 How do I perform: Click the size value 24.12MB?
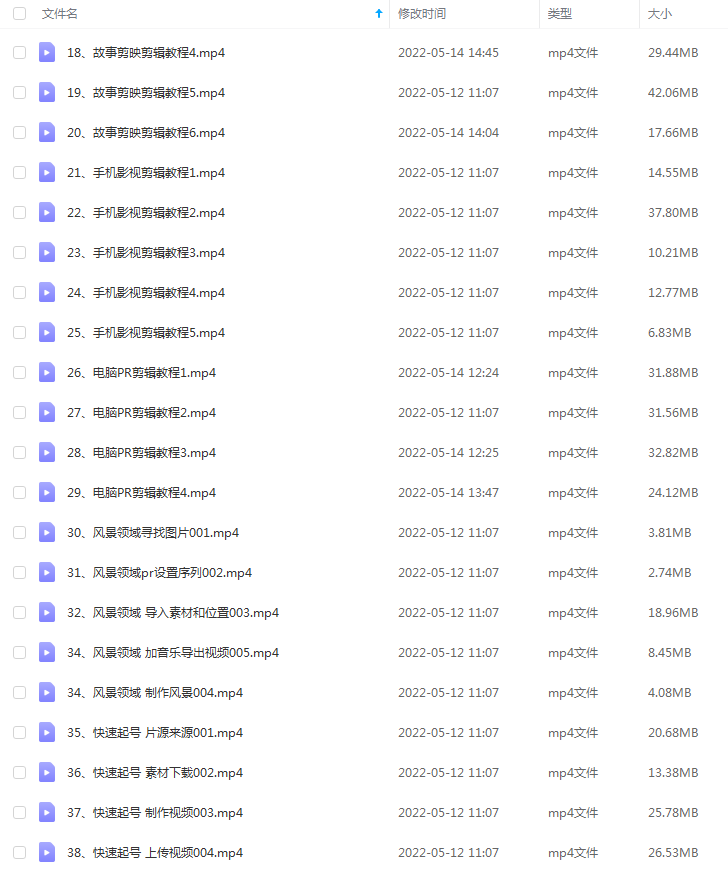673,492
